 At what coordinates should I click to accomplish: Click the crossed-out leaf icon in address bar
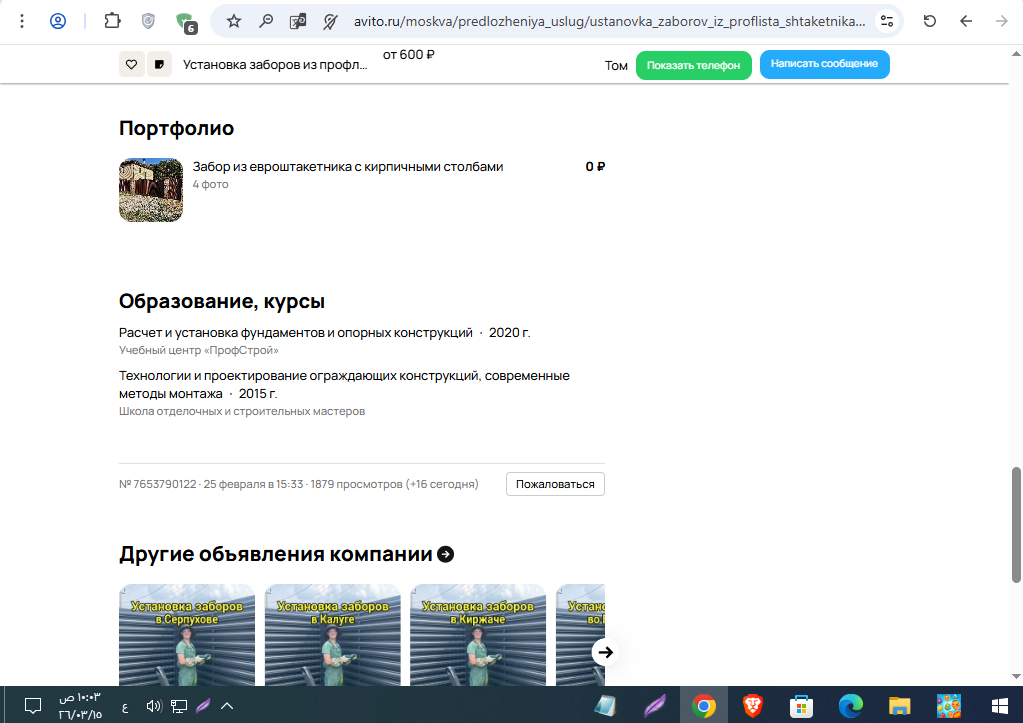331,22
